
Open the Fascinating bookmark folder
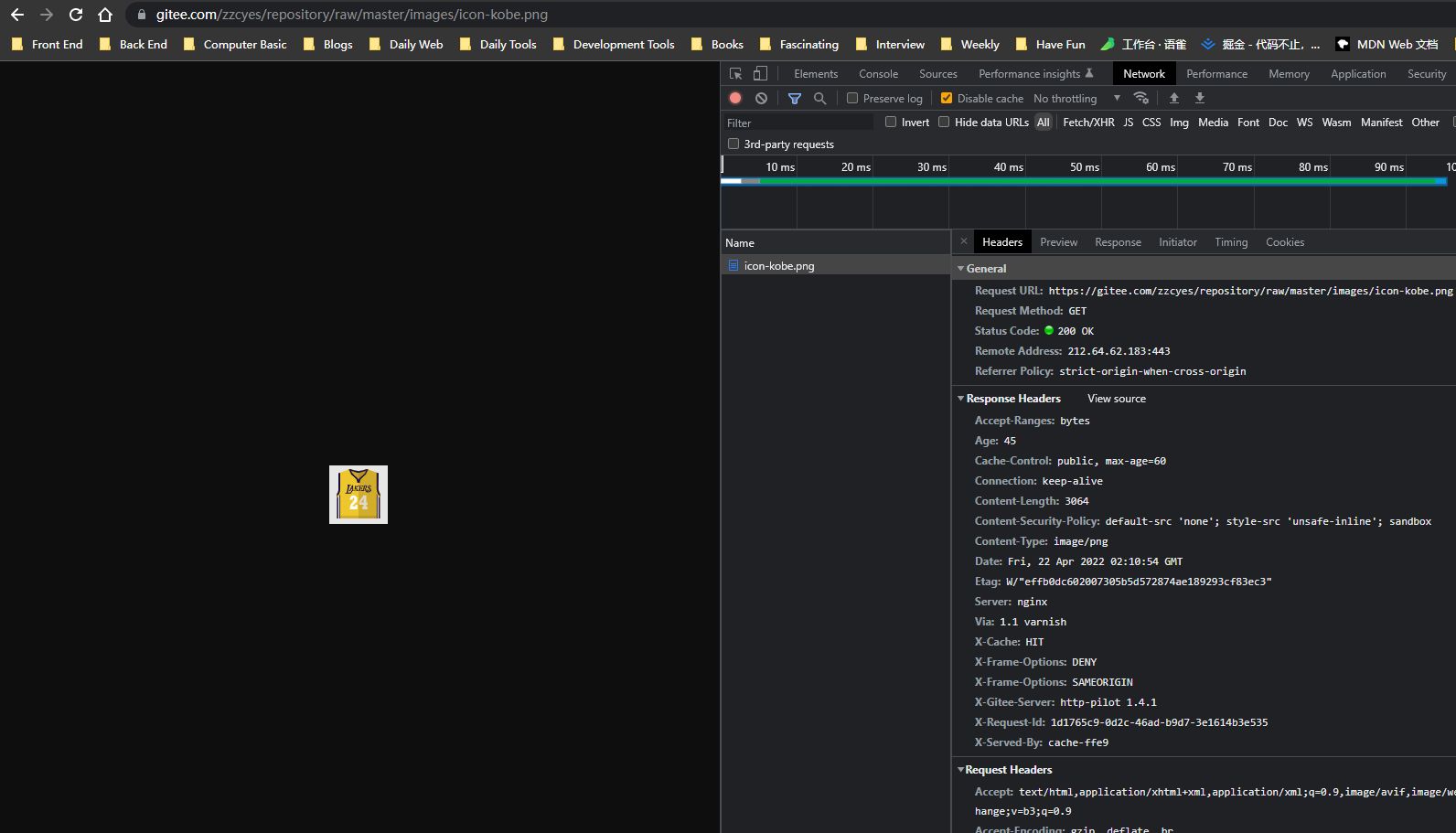(799, 44)
